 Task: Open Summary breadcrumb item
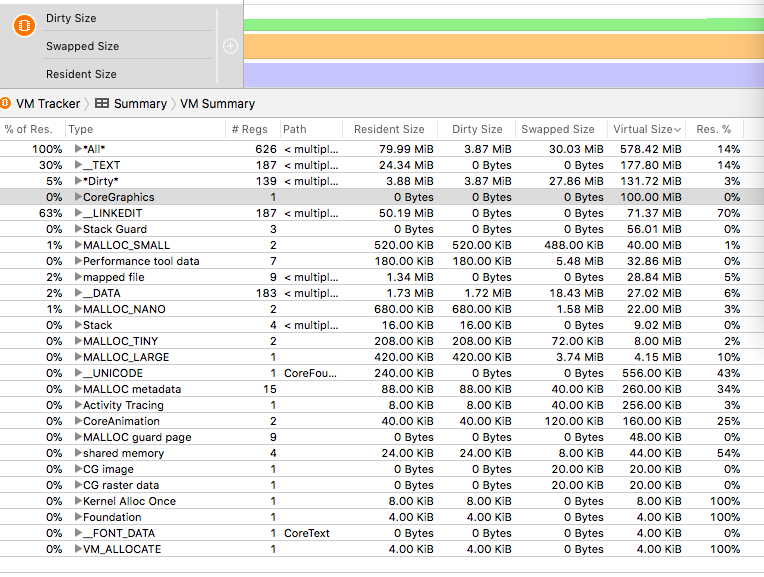click(140, 104)
